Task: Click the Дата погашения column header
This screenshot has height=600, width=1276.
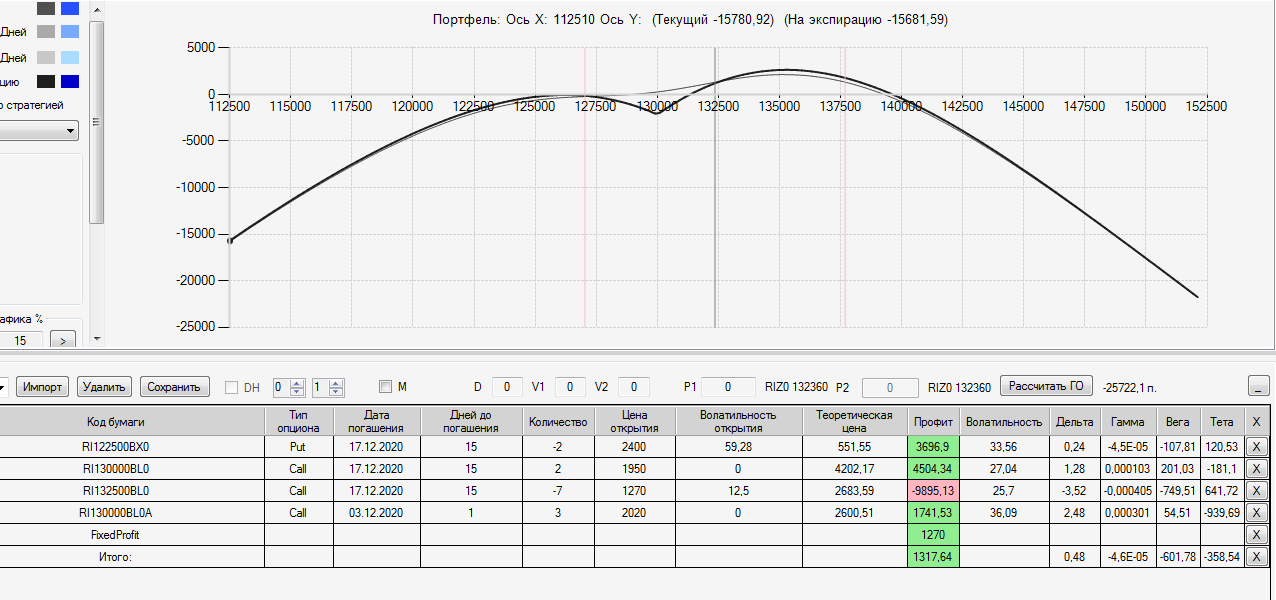Action: click(x=376, y=422)
